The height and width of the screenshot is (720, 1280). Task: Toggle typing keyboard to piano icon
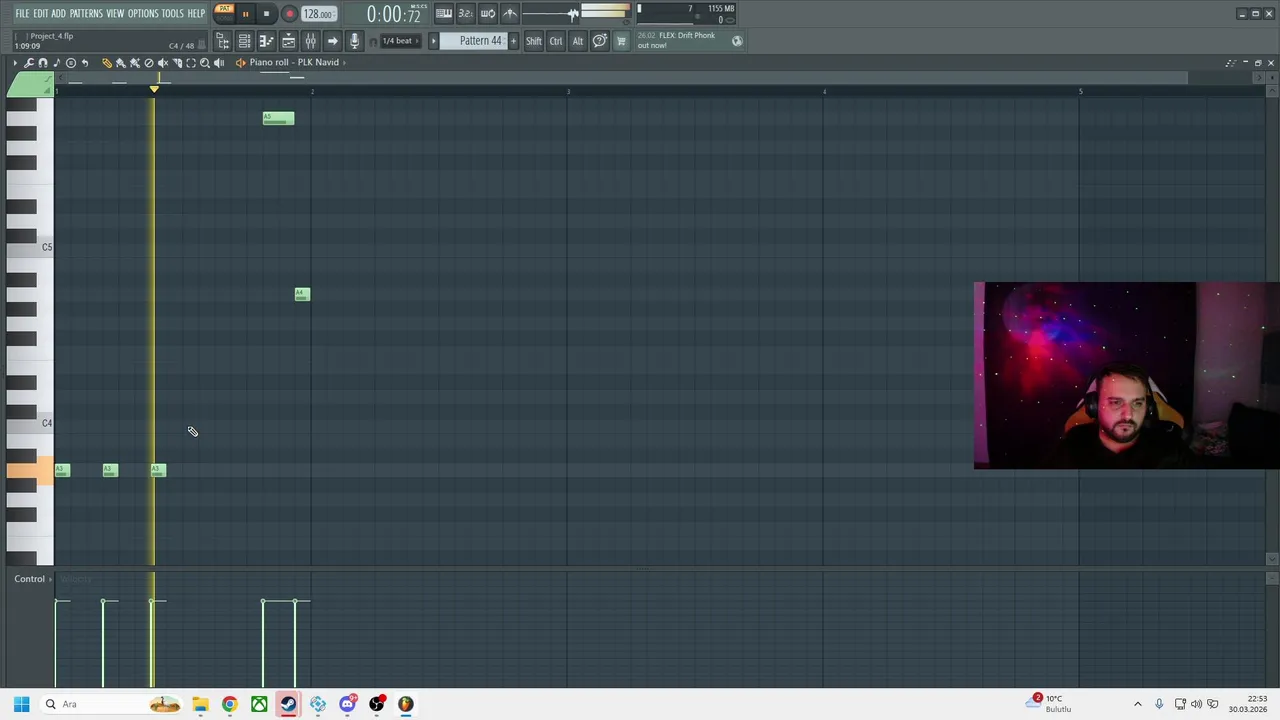click(444, 13)
